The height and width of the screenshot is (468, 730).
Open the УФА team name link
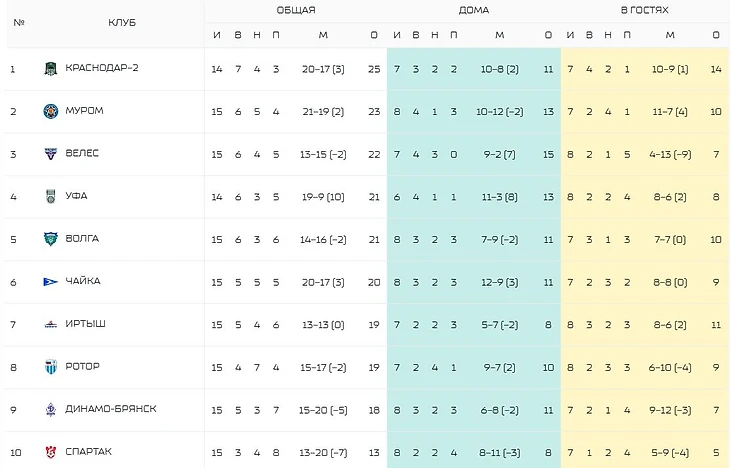click(77, 196)
